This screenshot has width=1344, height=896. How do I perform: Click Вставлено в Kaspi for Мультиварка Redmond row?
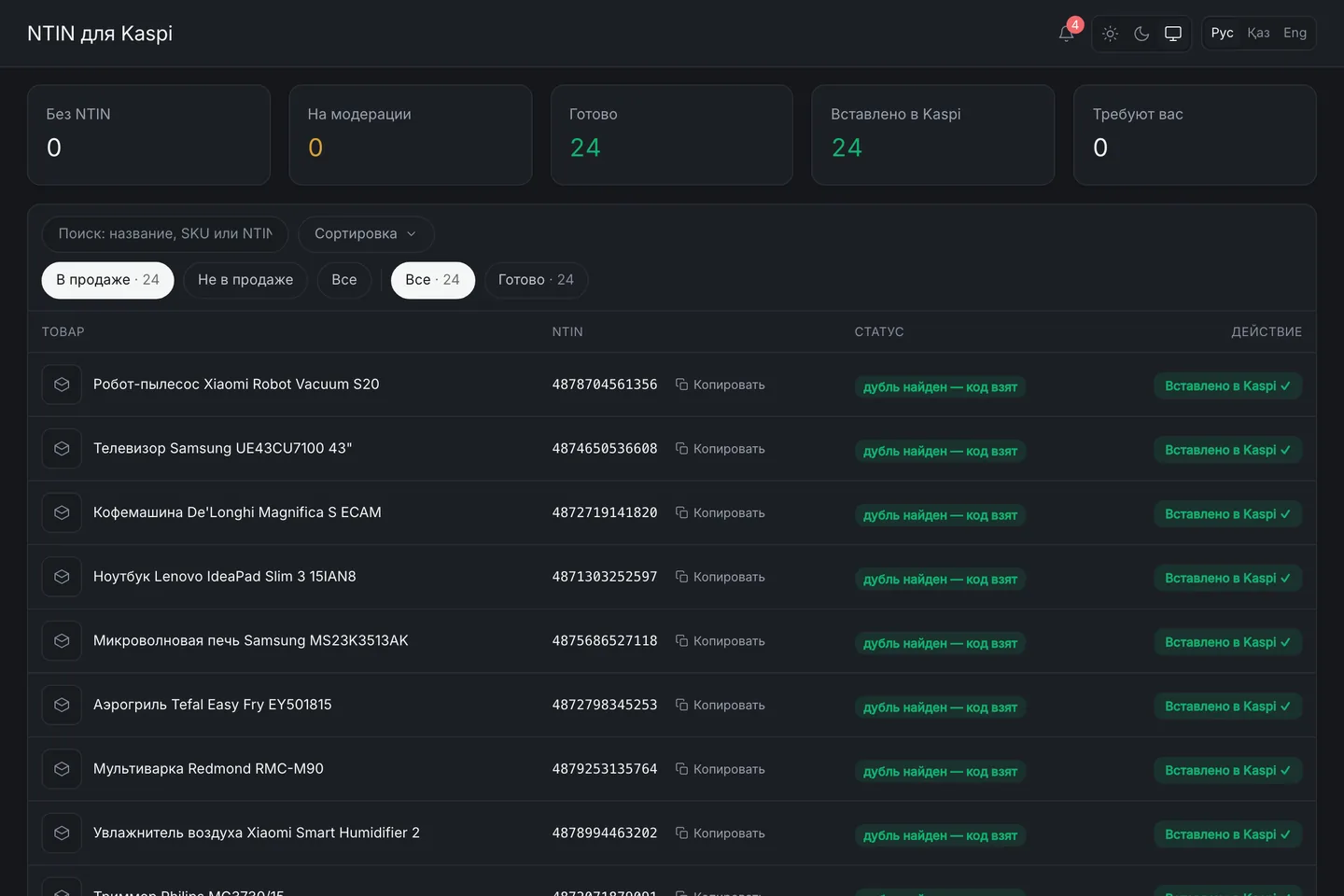point(1227,770)
